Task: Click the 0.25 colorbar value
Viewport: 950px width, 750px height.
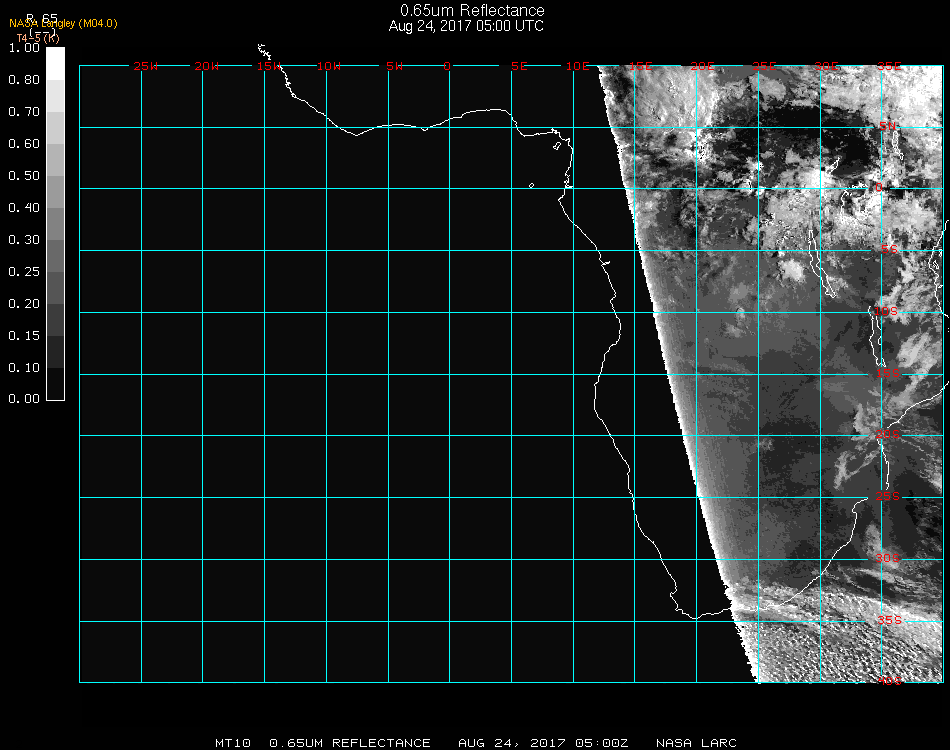Action: click(x=24, y=272)
